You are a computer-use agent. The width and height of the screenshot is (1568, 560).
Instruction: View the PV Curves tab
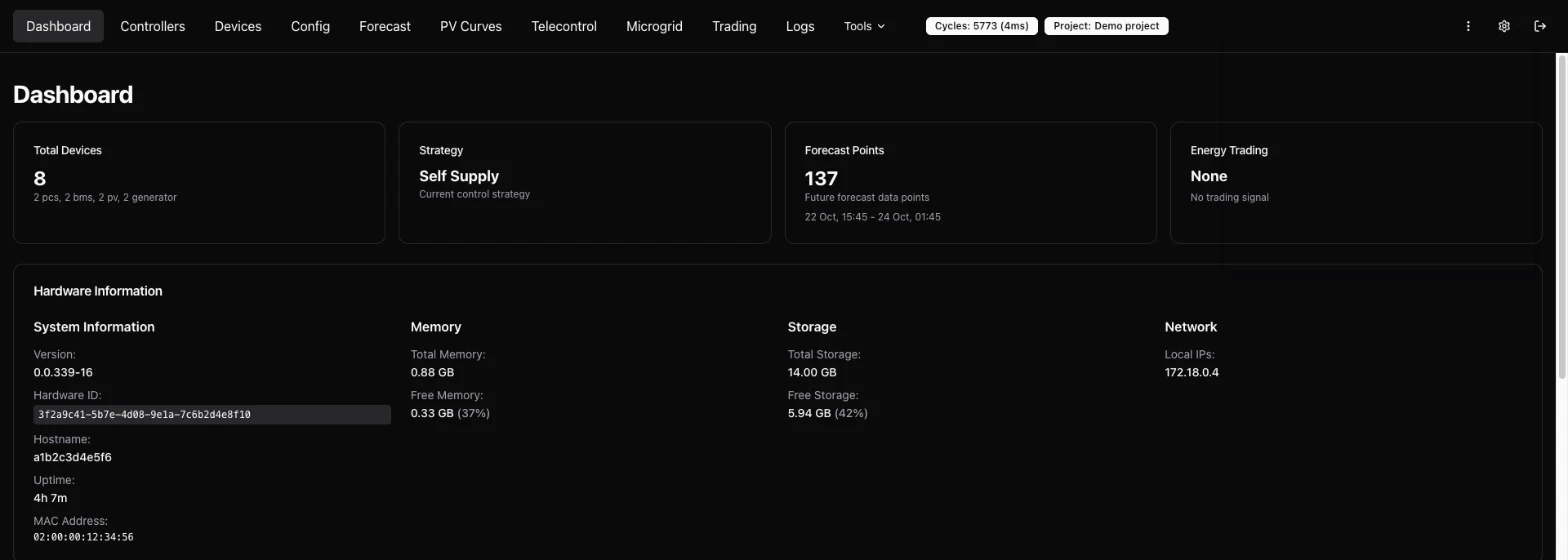[x=471, y=26]
